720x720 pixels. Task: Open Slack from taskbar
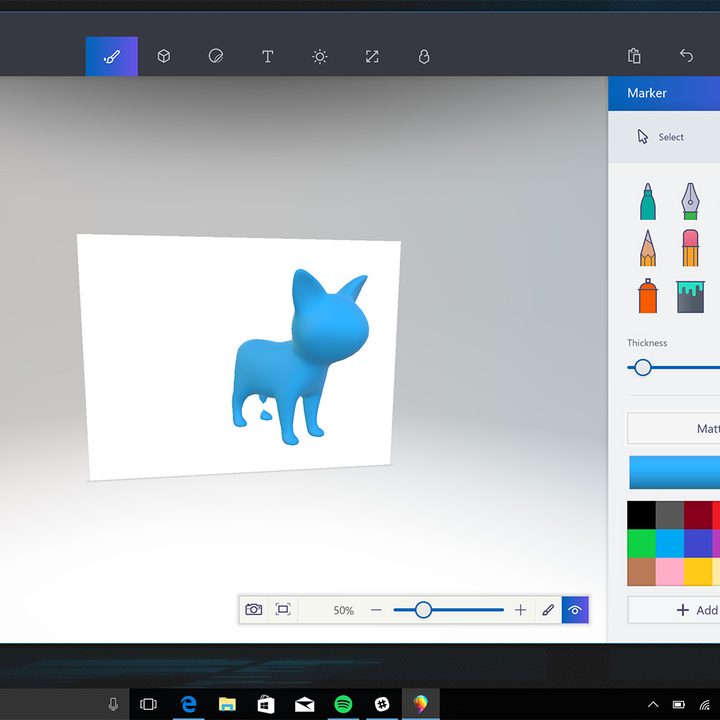(382, 704)
